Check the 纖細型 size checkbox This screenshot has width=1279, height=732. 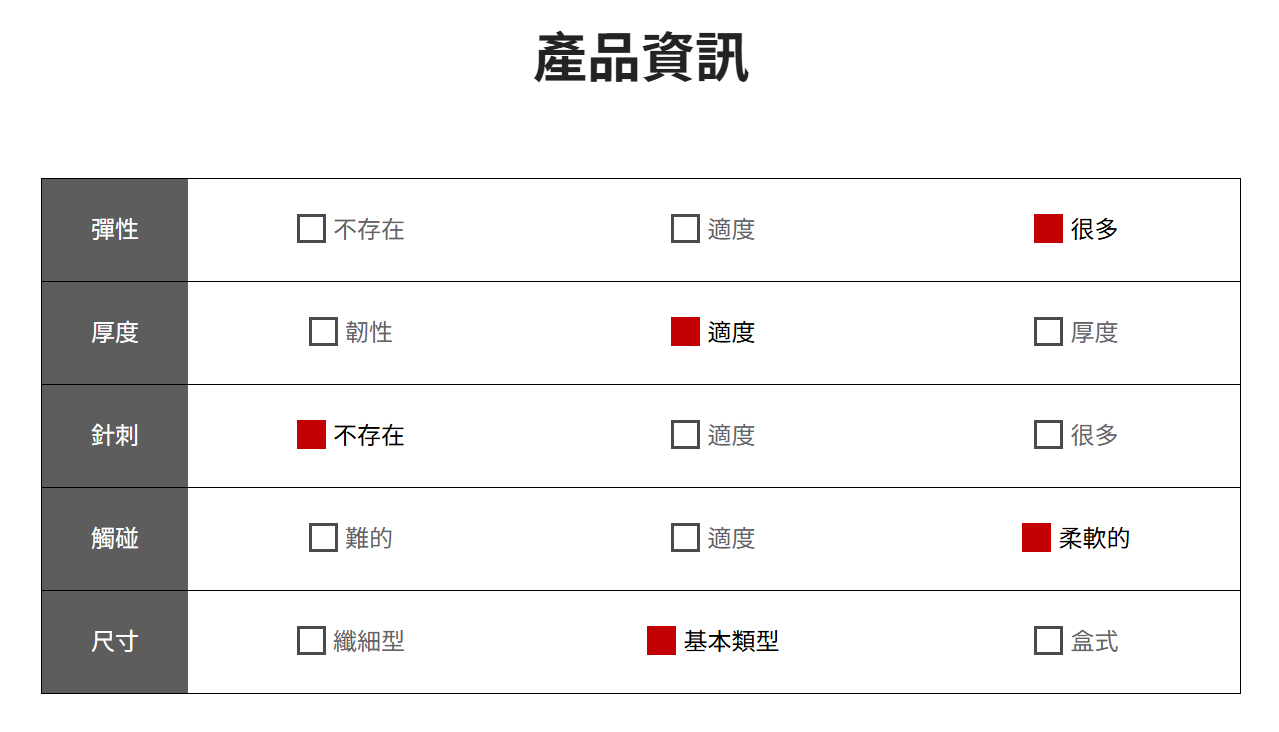click(x=311, y=641)
